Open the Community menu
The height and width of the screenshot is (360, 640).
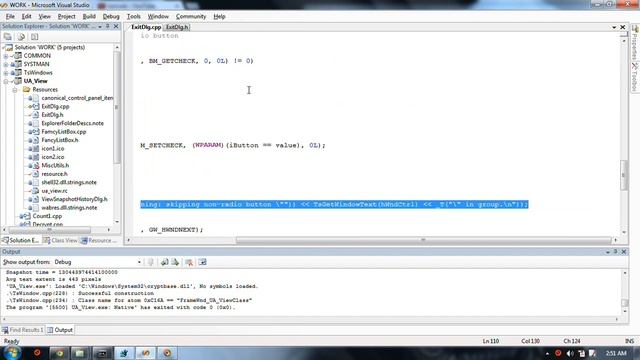click(191, 16)
